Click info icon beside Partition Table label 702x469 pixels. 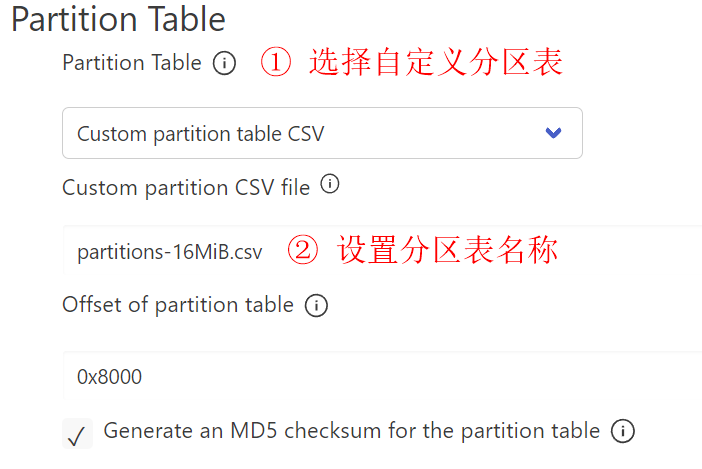(225, 64)
